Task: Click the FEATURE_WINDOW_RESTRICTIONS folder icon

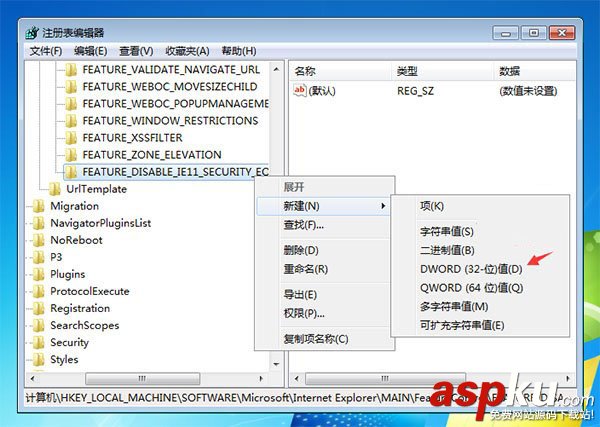Action: (x=71, y=121)
